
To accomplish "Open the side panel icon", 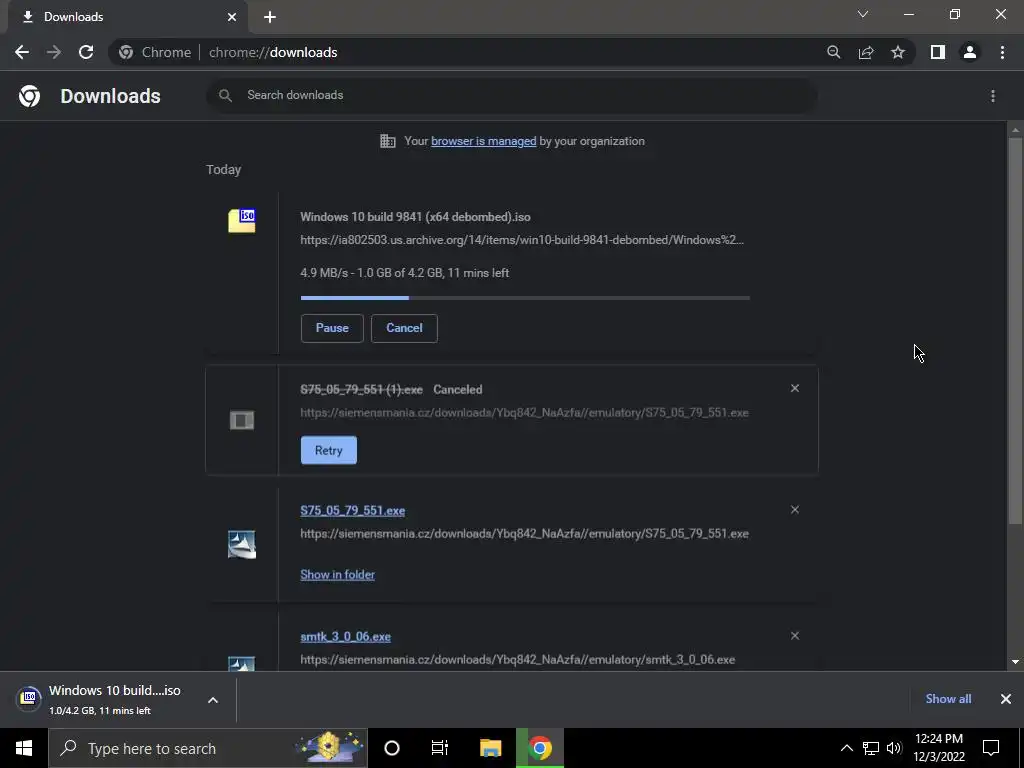I will coord(938,52).
